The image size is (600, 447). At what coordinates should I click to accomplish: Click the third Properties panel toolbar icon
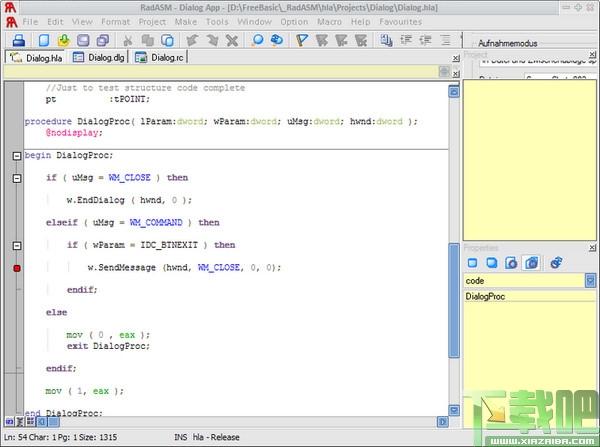[x=511, y=263]
